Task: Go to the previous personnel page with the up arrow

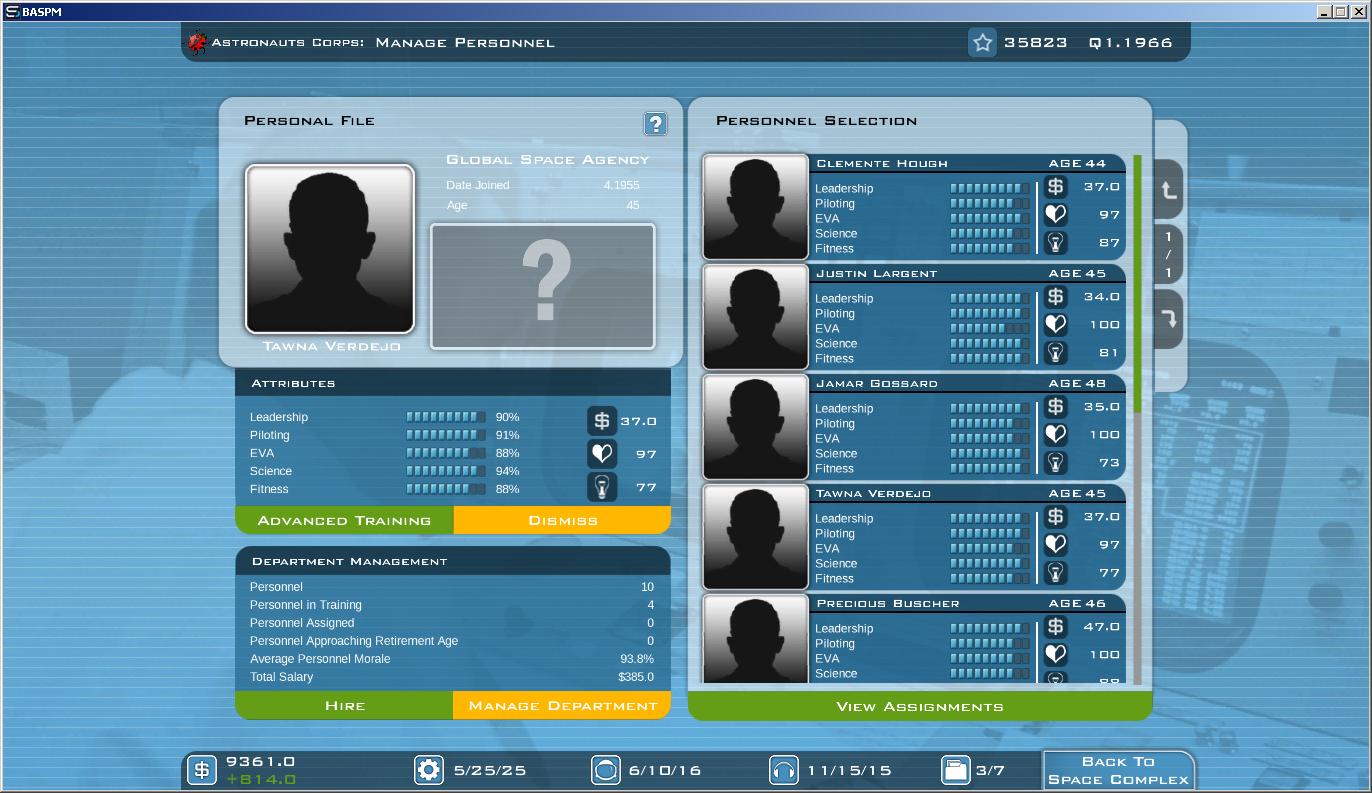Action: pyautogui.click(x=1168, y=190)
